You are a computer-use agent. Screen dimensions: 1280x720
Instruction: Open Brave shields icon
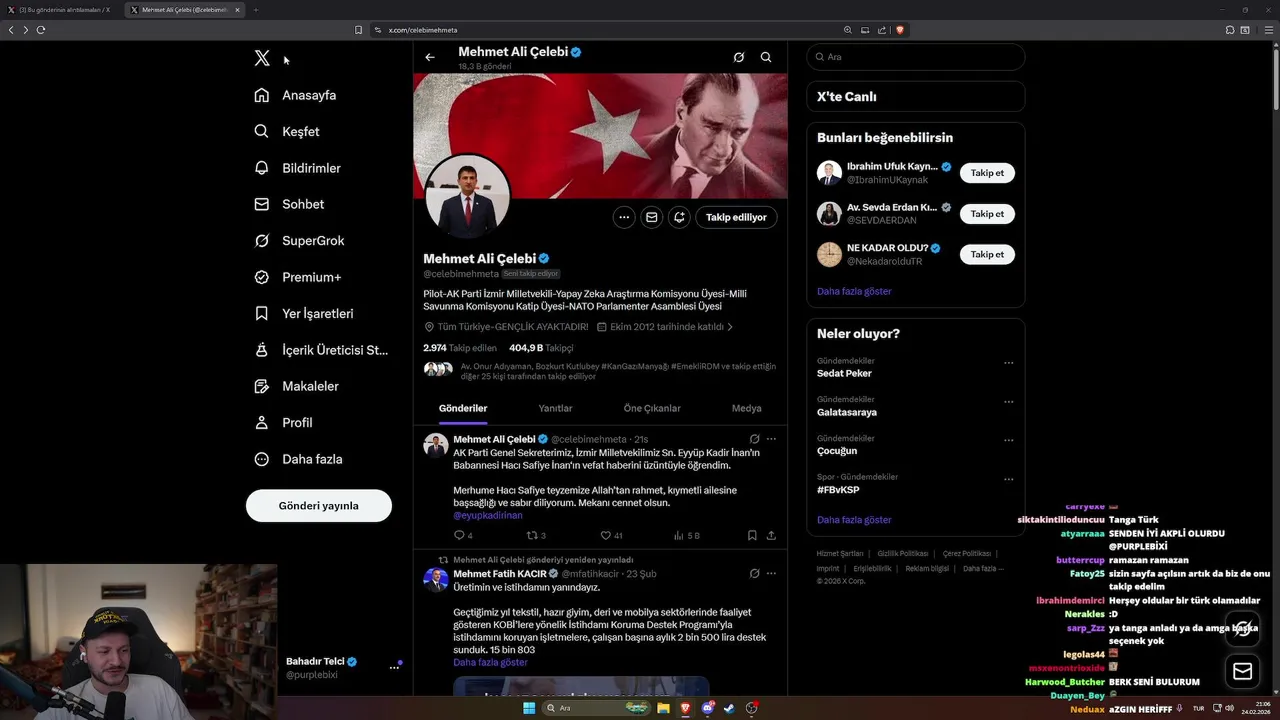click(900, 30)
